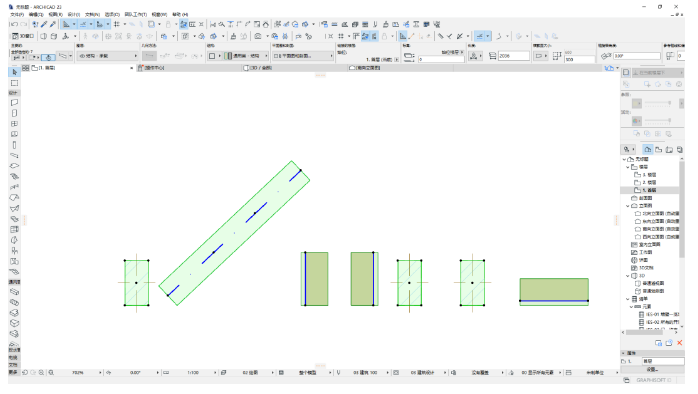698x394 pixels.
Task: Click the navigator vertical scrollbar
Action: [x=682, y=209]
